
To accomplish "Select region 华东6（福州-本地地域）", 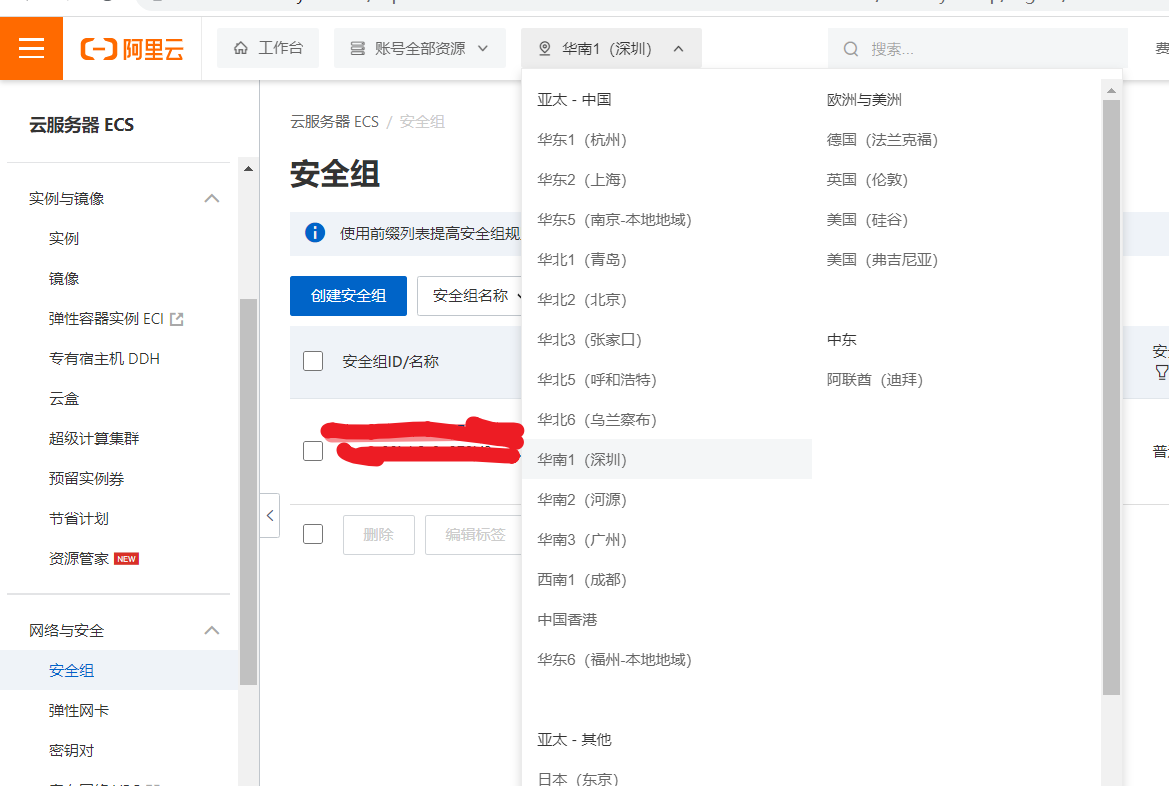I will 615,659.
